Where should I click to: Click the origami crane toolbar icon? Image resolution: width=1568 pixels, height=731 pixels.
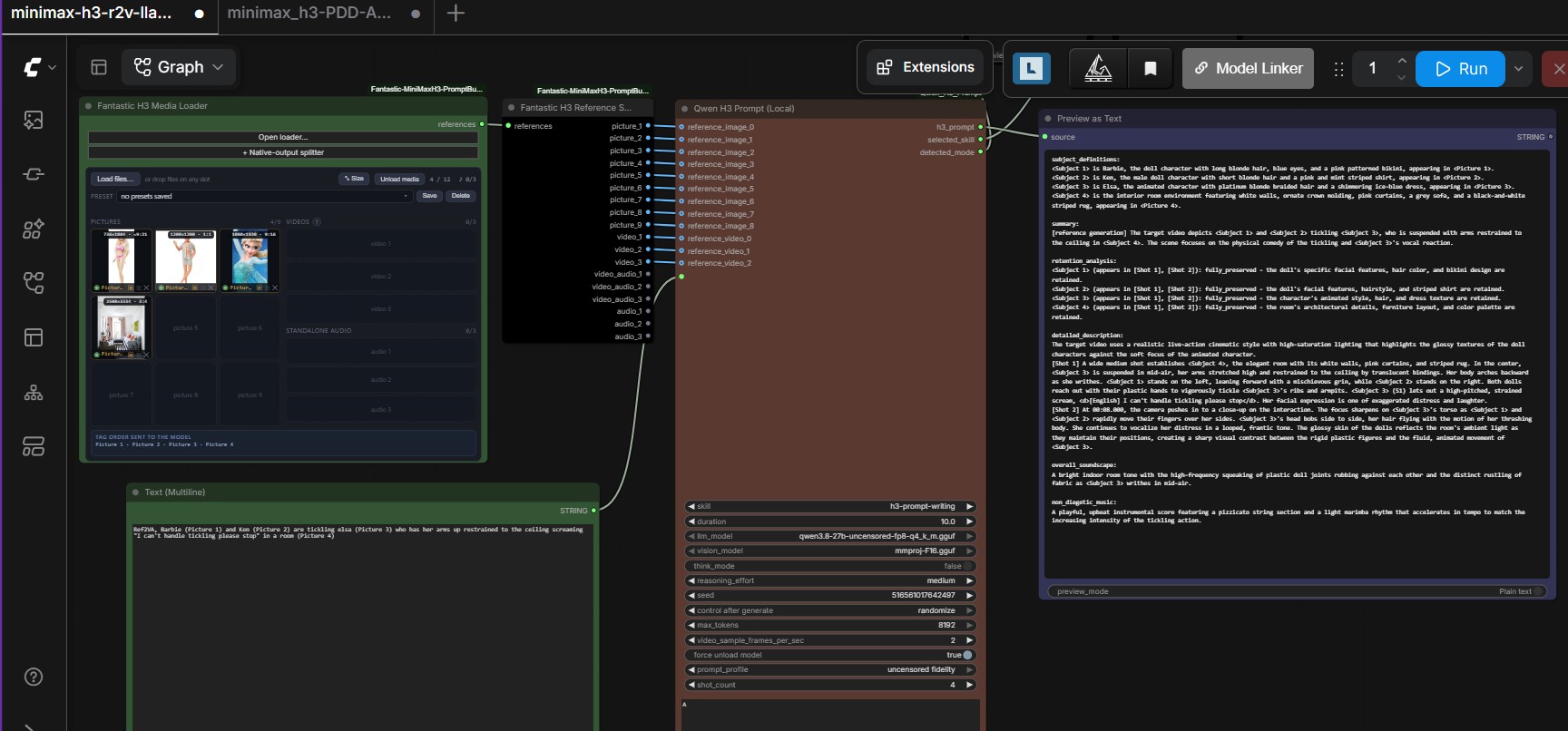click(1098, 68)
